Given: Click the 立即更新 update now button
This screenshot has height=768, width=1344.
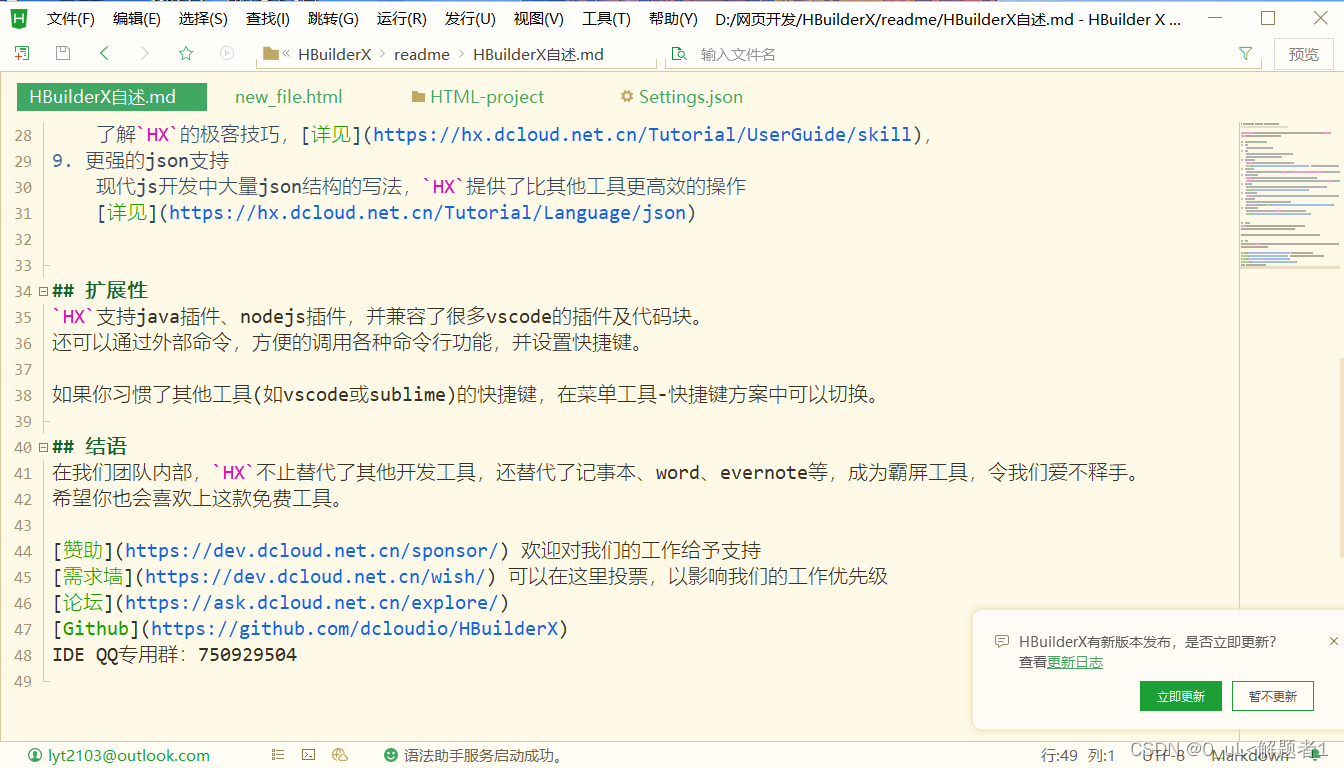Looking at the screenshot, I should point(1181,697).
